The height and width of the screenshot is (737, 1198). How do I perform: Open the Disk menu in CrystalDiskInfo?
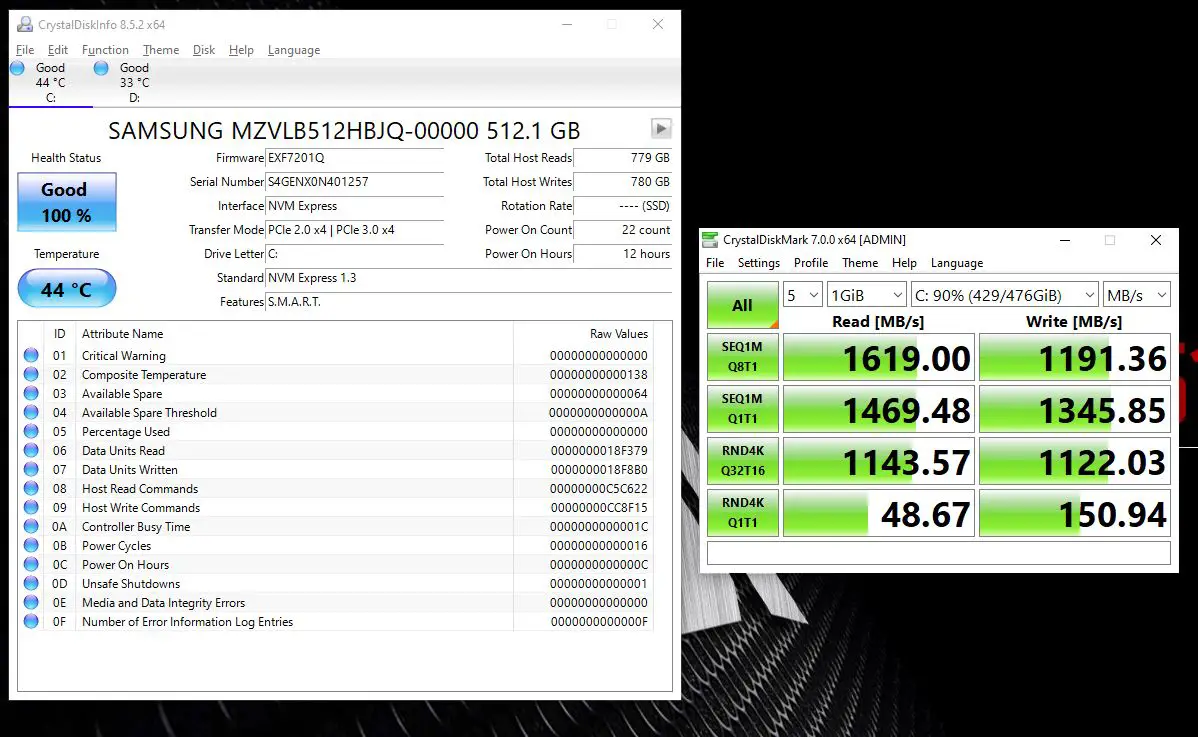204,50
